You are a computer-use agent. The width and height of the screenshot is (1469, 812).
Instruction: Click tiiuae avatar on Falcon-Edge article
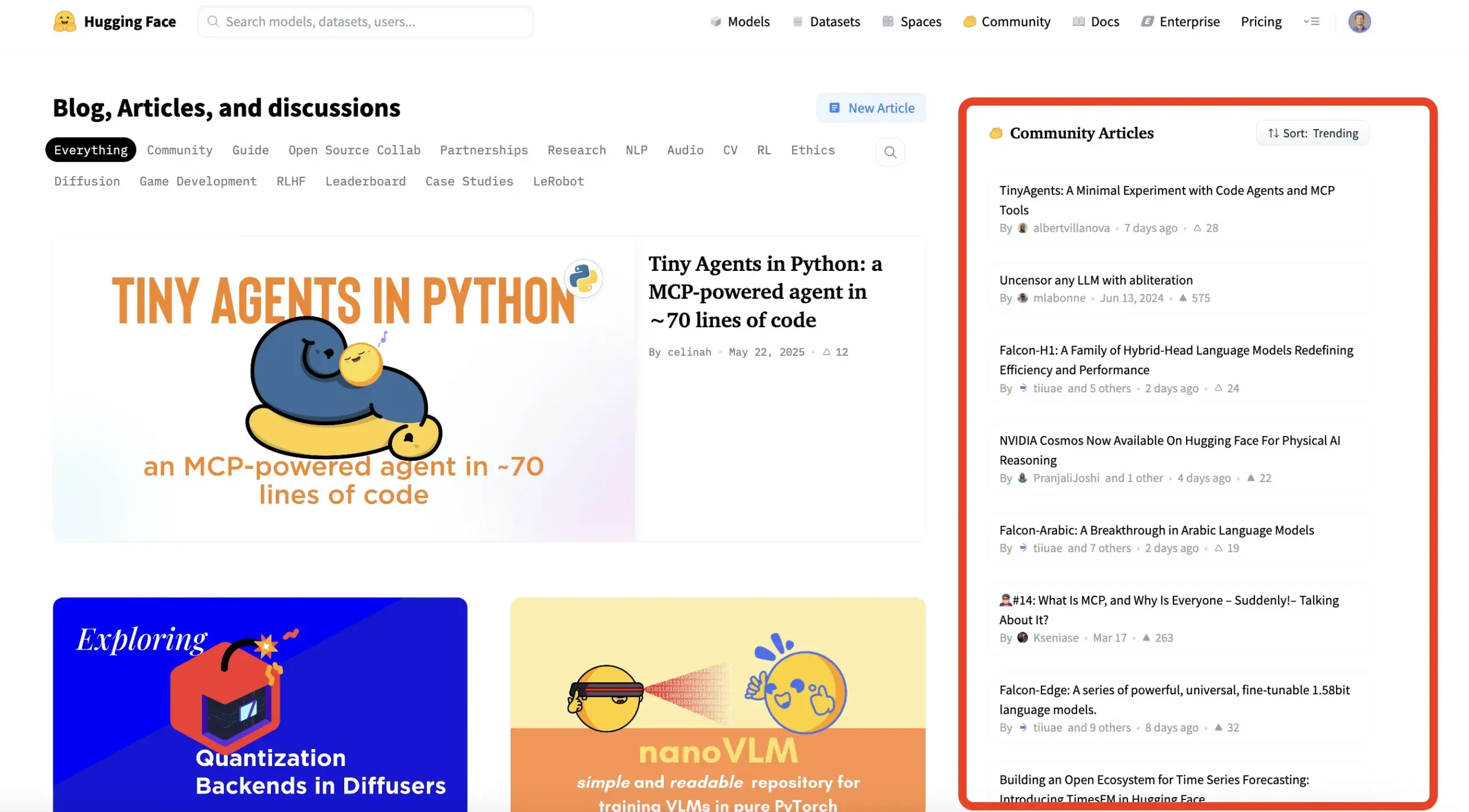point(1023,728)
